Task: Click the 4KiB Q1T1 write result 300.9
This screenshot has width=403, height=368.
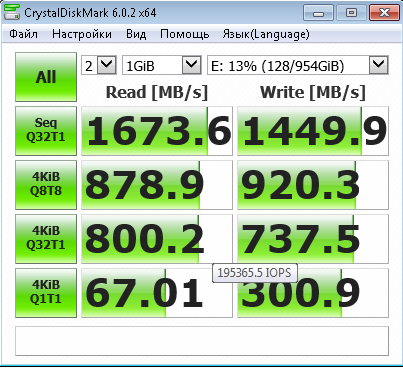Action: [313, 293]
